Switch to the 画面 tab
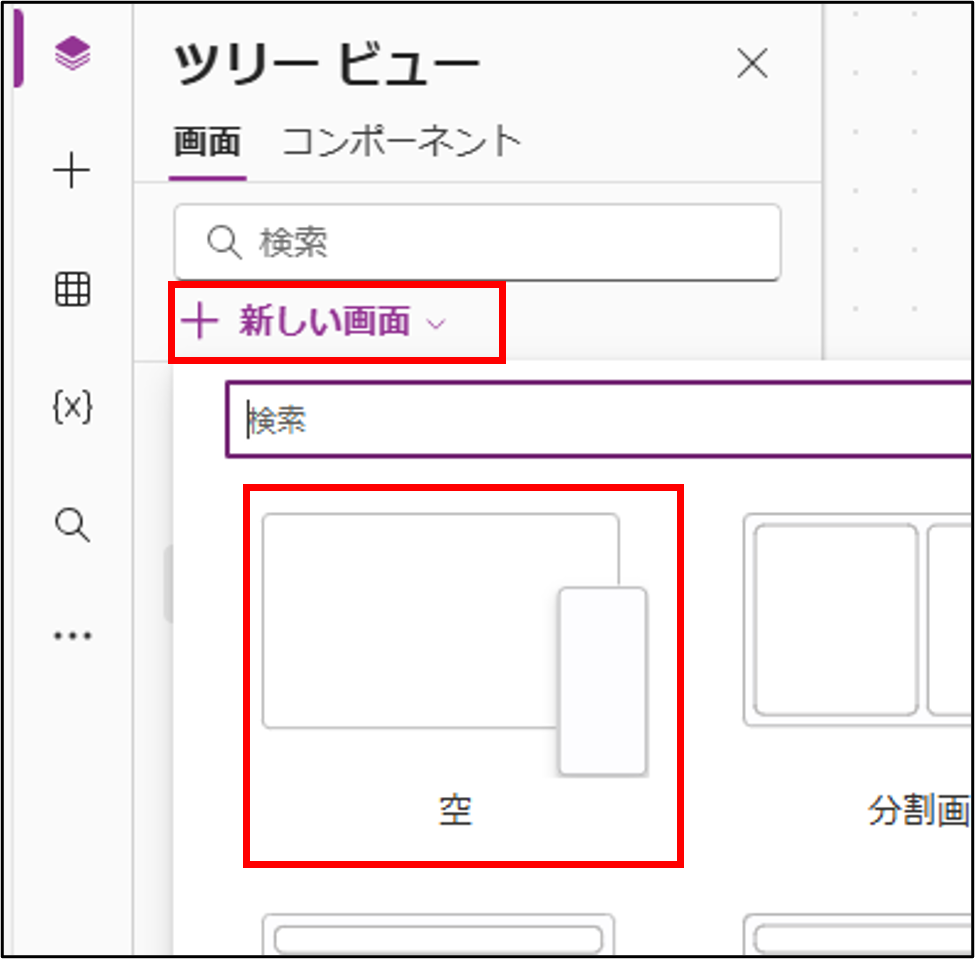The width and height of the screenshot is (975, 959). 207,143
